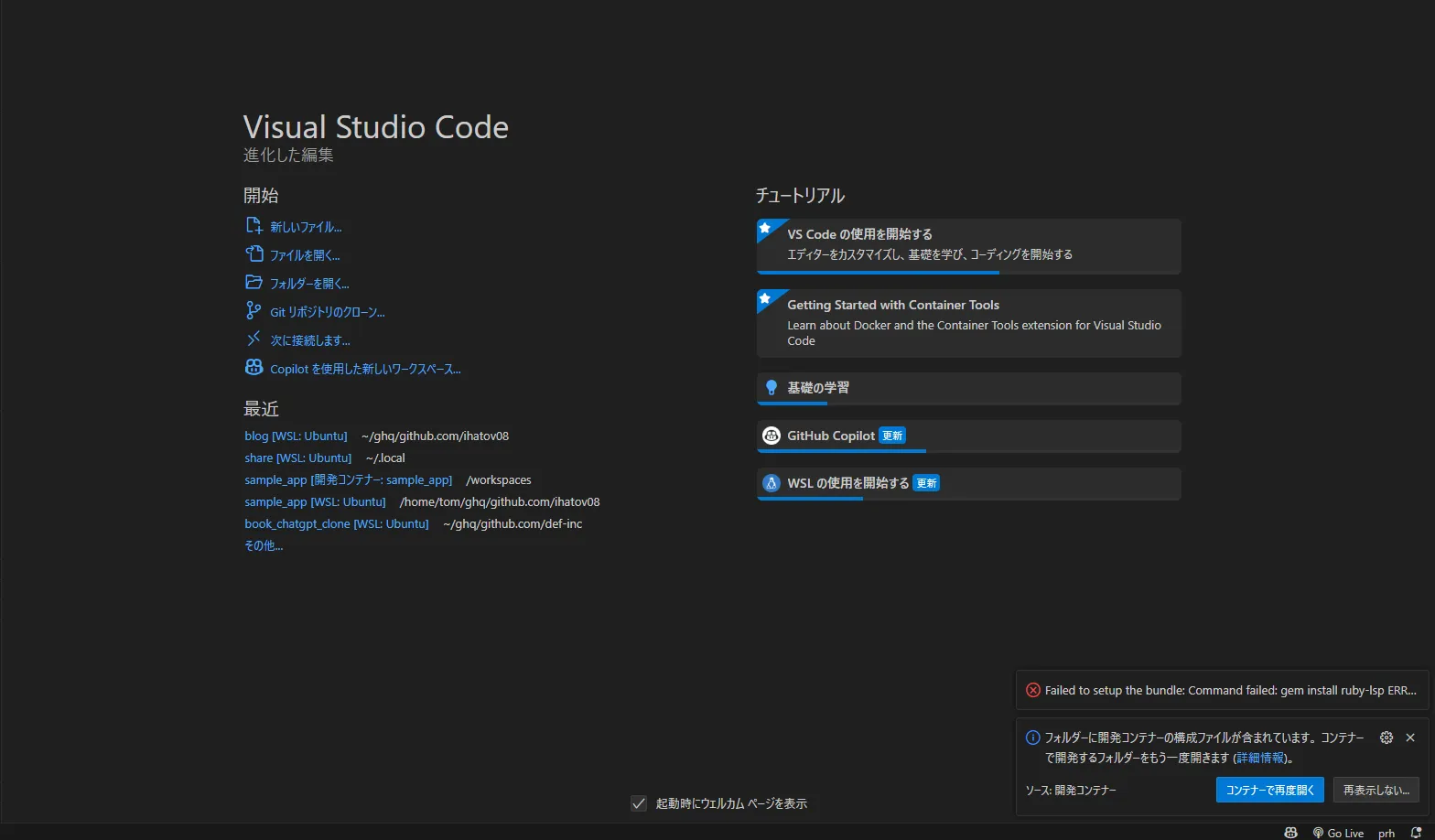Click the Git branch icon for repository clone
The height and width of the screenshot is (840, 1435).
[254, 310]
